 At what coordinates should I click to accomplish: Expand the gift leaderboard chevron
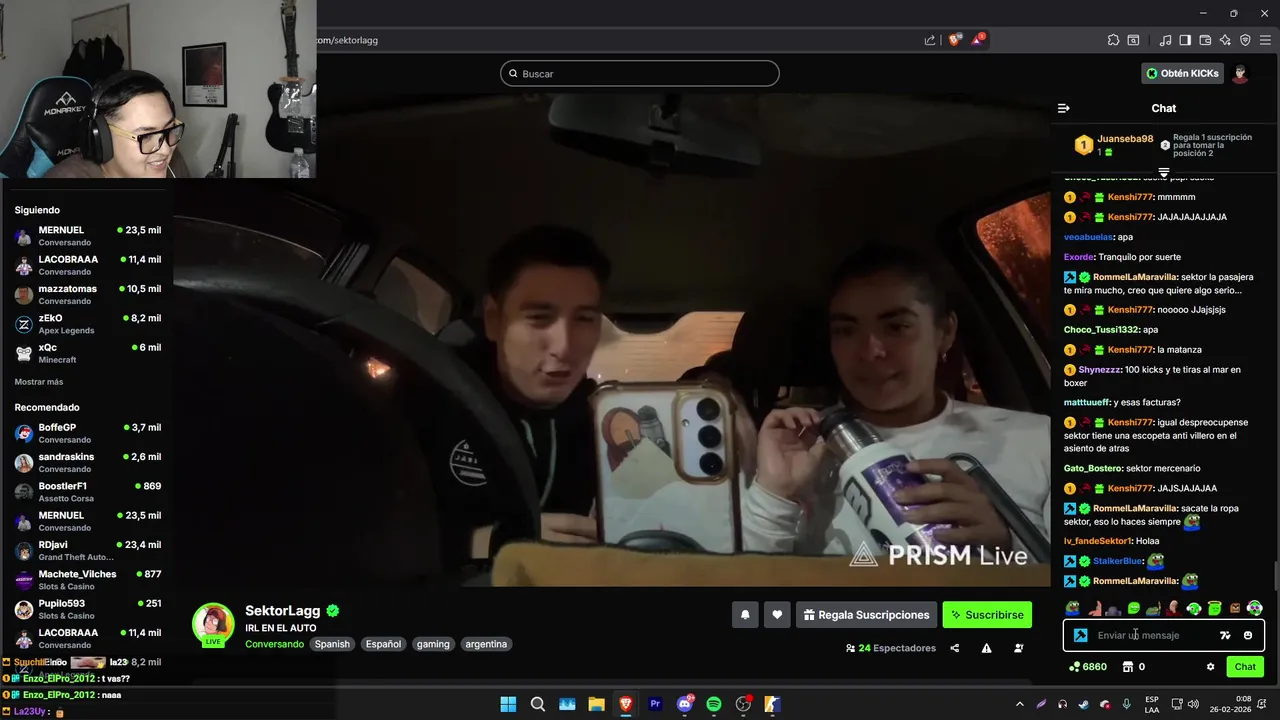tap(1164, 172)
